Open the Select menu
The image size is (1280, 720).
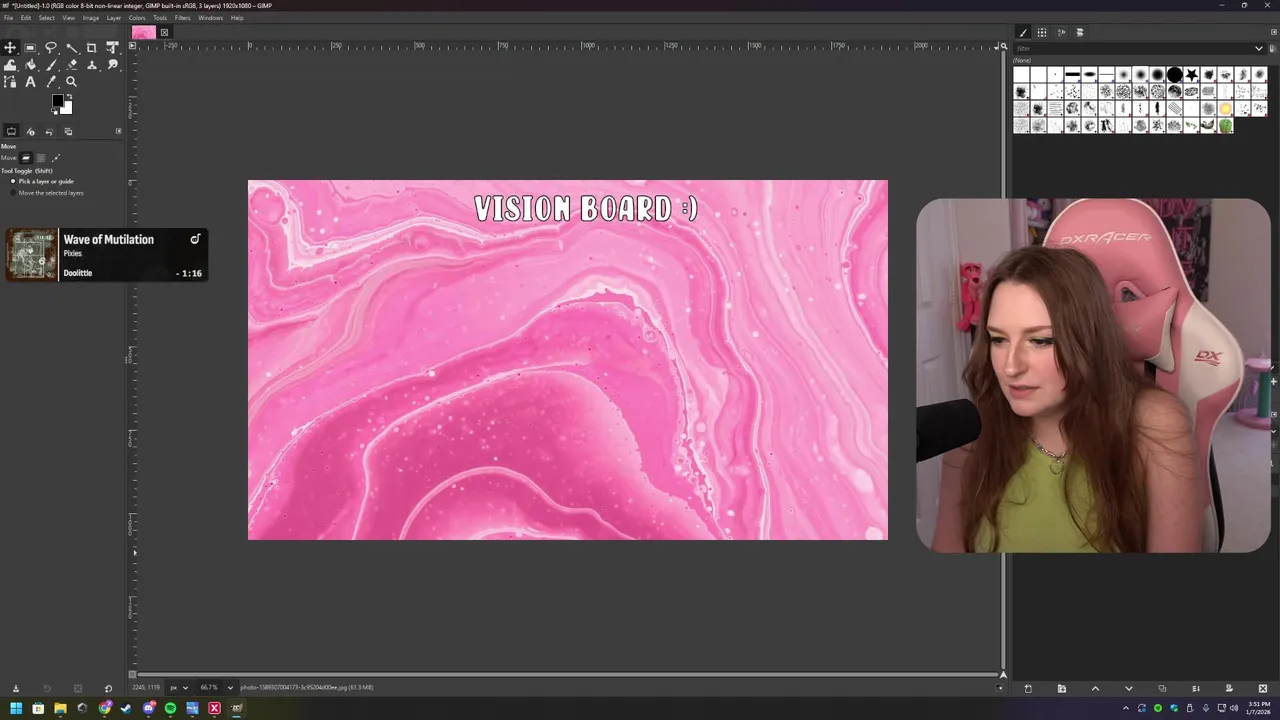click(46, 18)
